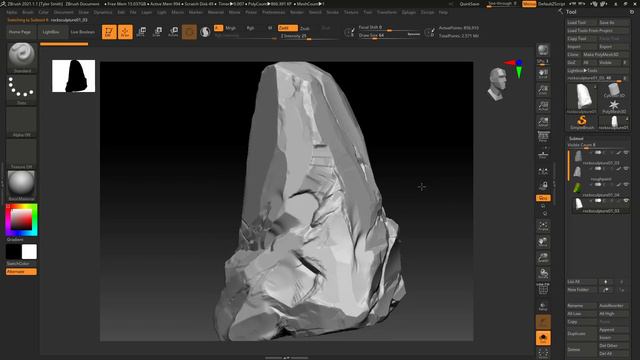Toggle the orange Qxyz rotation button
640x360 pixels.
tap(543, 198)
